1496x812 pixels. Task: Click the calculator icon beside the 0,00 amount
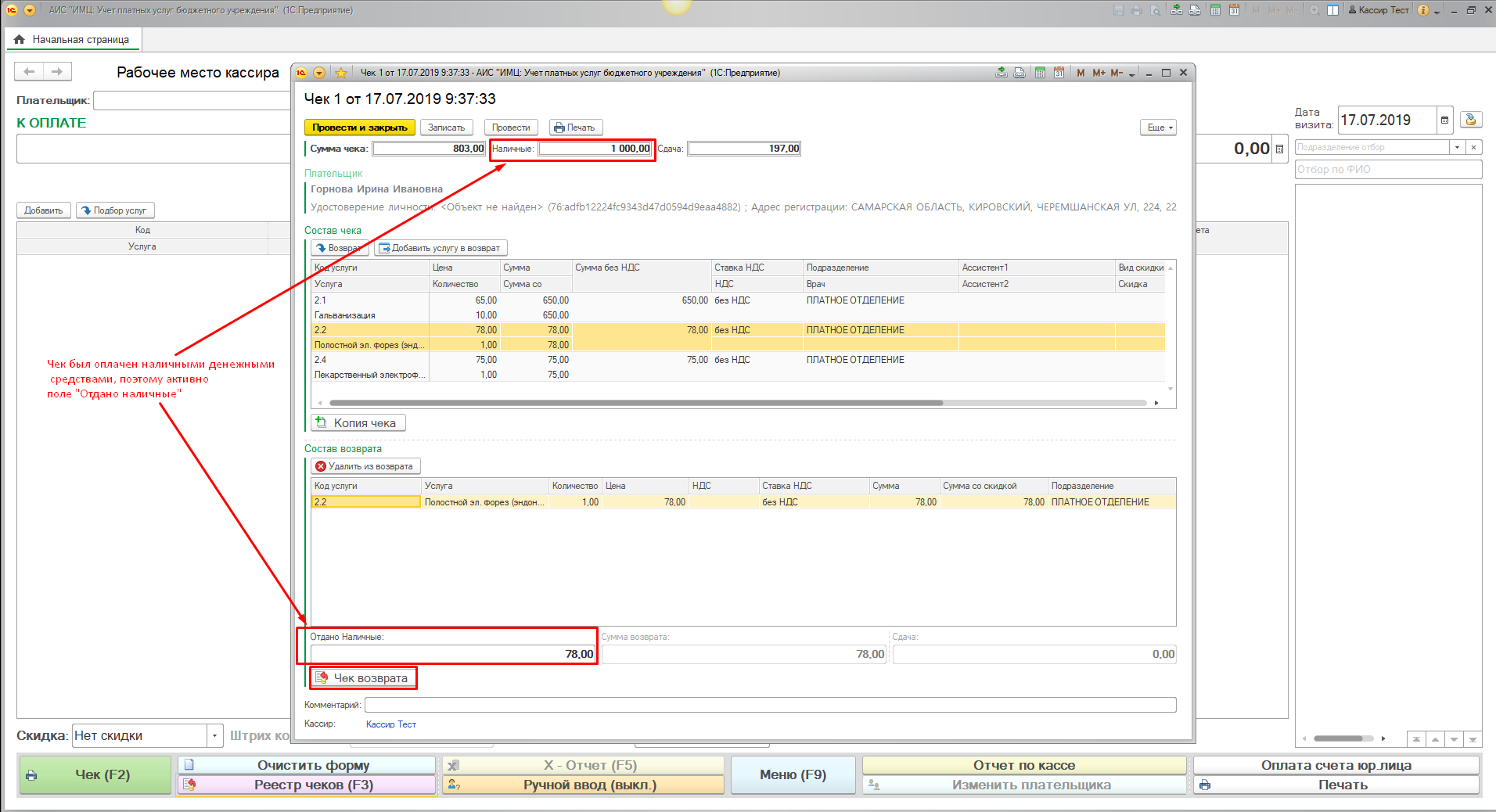(x=1279, y=149)
